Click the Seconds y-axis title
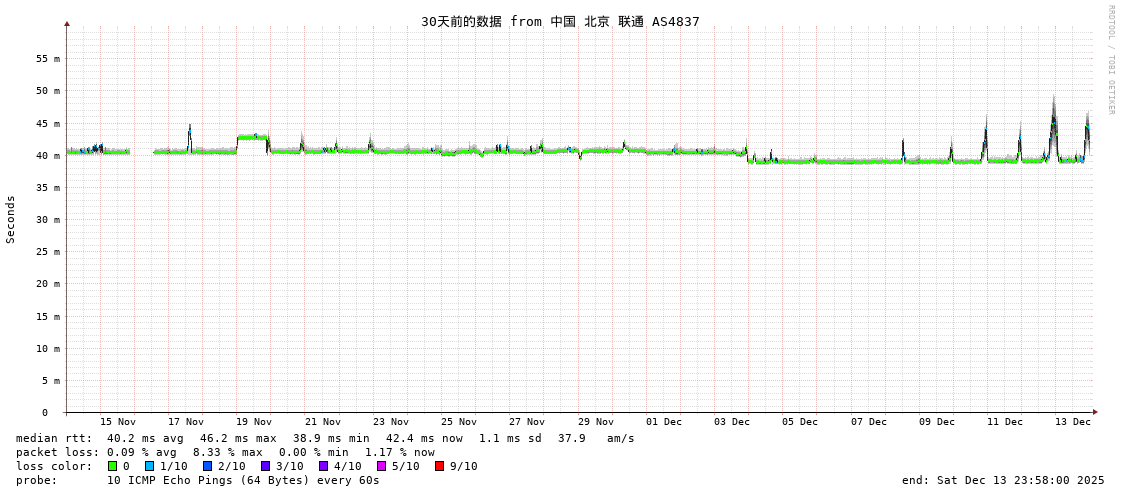Screen dimensions: 1121x494 [x=11, y=219]
